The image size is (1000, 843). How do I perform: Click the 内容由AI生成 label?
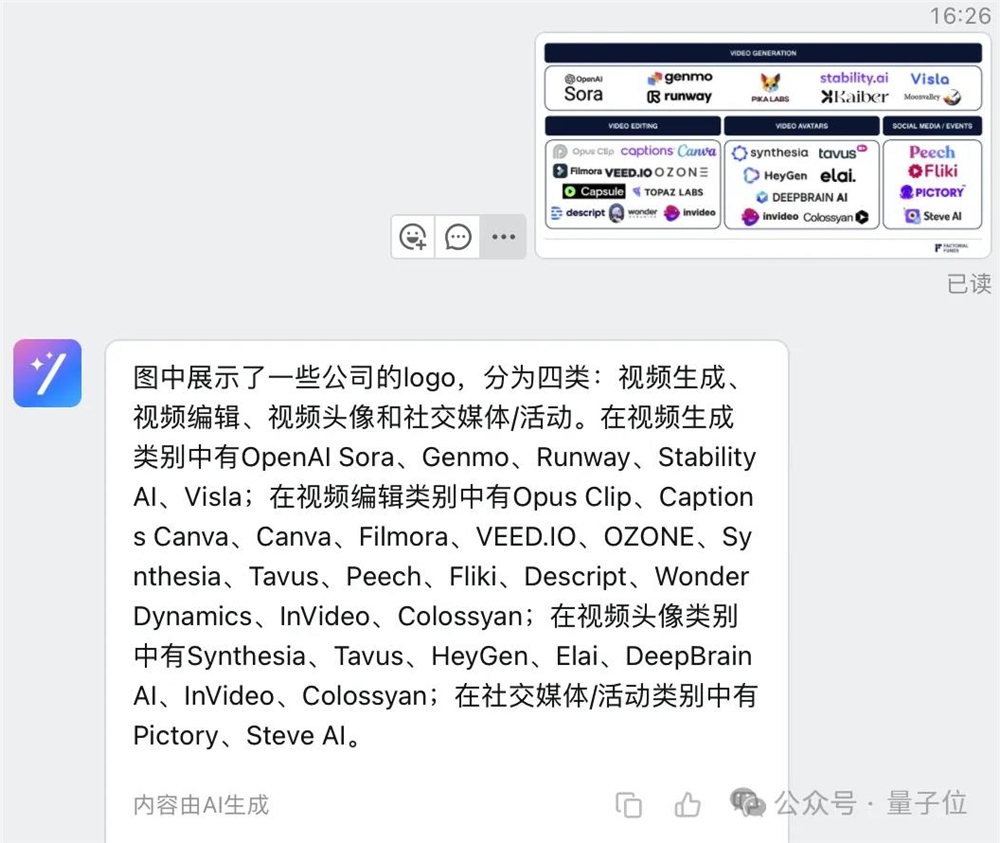tap(200, 804)
